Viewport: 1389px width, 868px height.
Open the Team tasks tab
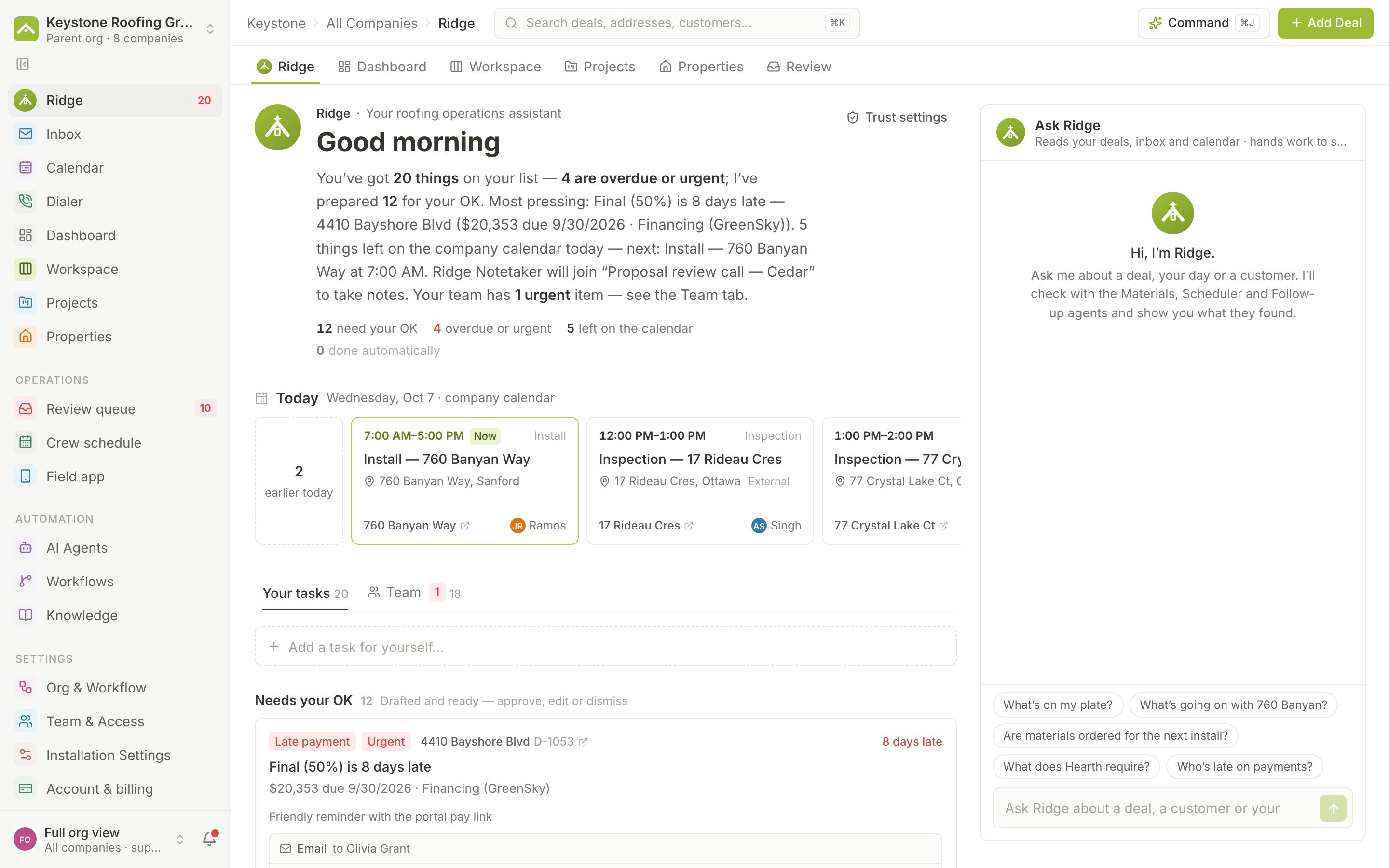414,593
